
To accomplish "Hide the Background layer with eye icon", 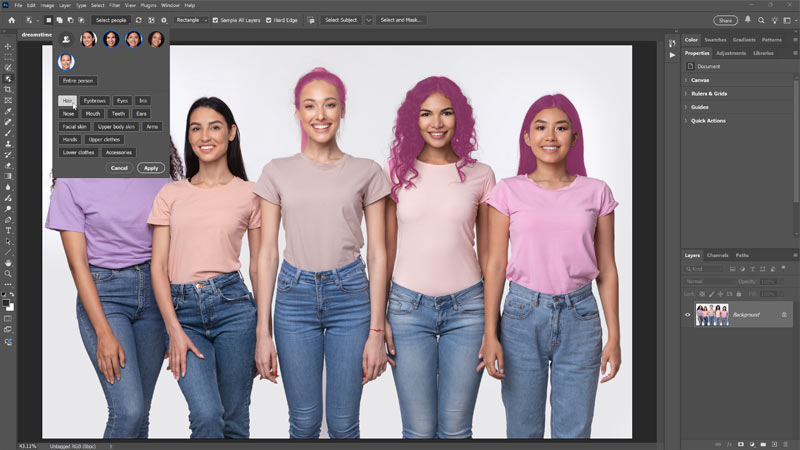I will click(x=687, y=315).
